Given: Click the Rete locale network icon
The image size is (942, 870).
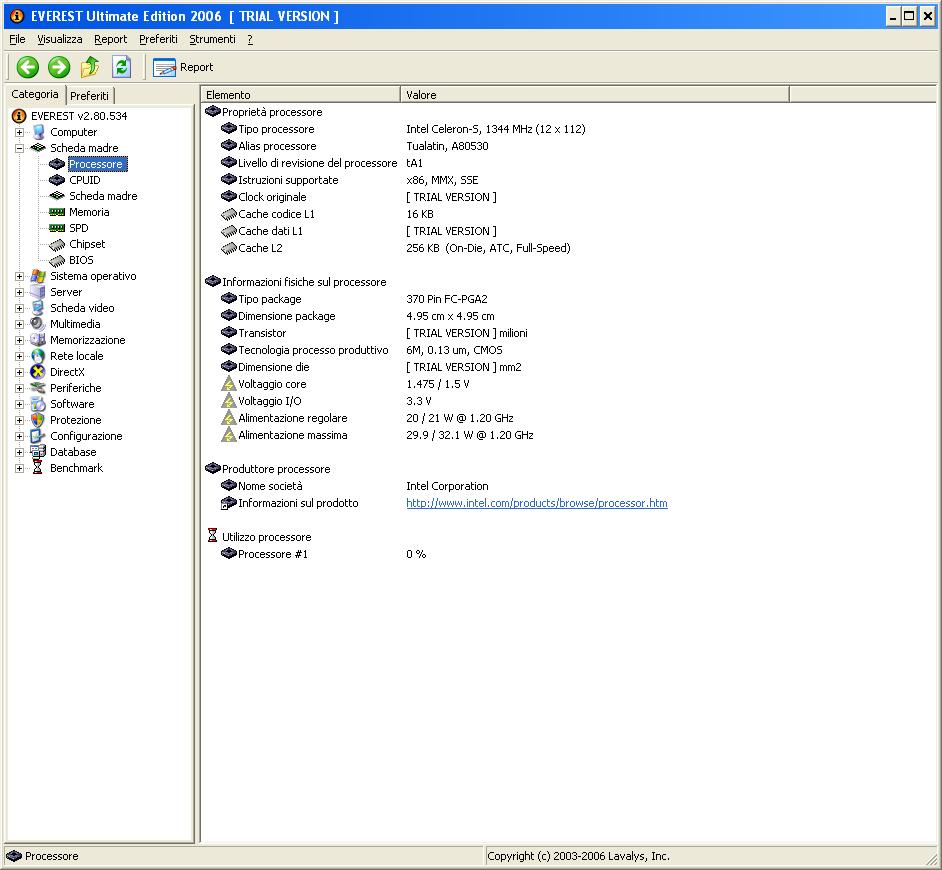Looking at the screenshot, I should coord(38,356).
